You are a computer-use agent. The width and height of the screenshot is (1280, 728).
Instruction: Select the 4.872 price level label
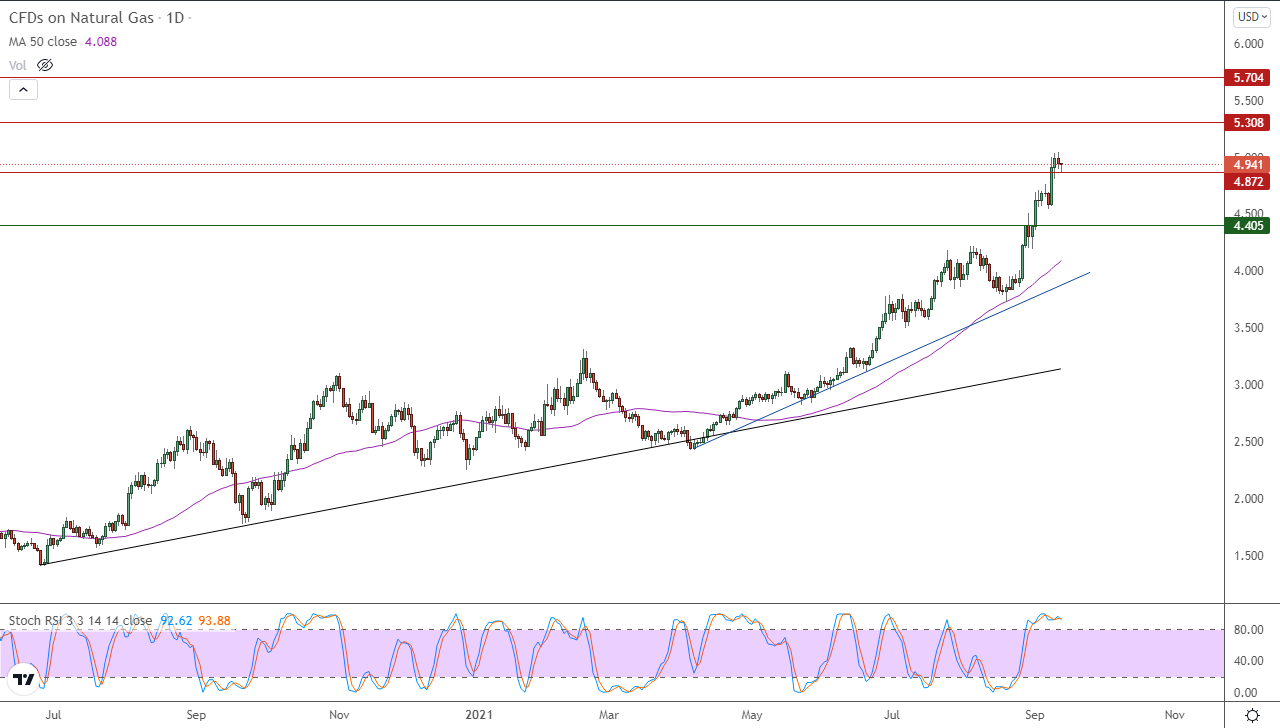[1250, 181]
